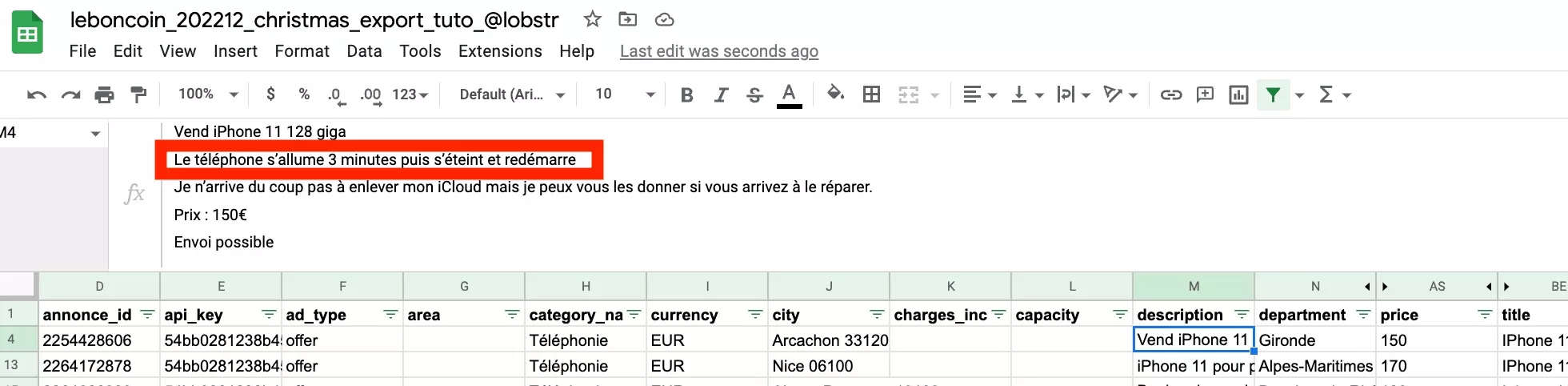
Task: Select cell containing Arcachon 33120
Action: [829, 340]
